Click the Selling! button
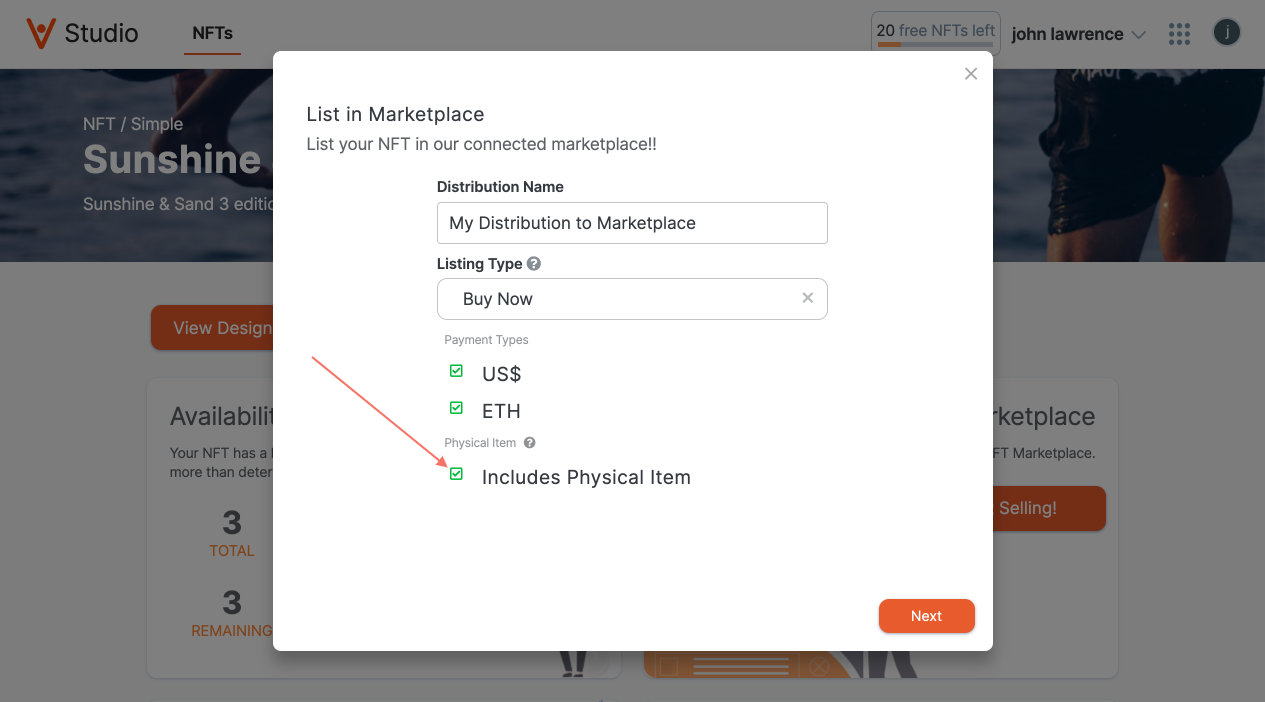1265x702 pixels. (1049, 508)
